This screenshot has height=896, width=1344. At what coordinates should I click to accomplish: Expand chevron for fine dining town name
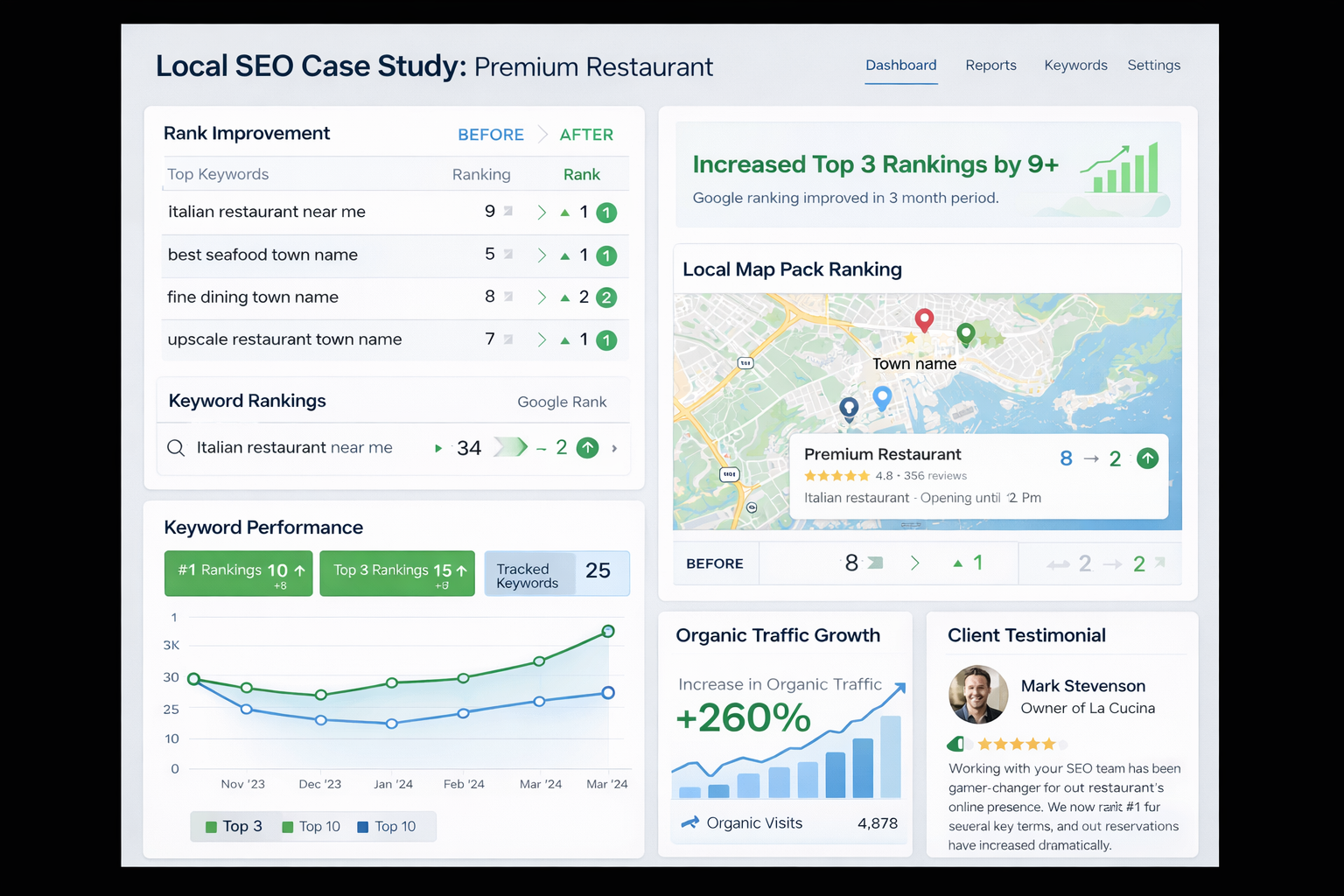542,297
